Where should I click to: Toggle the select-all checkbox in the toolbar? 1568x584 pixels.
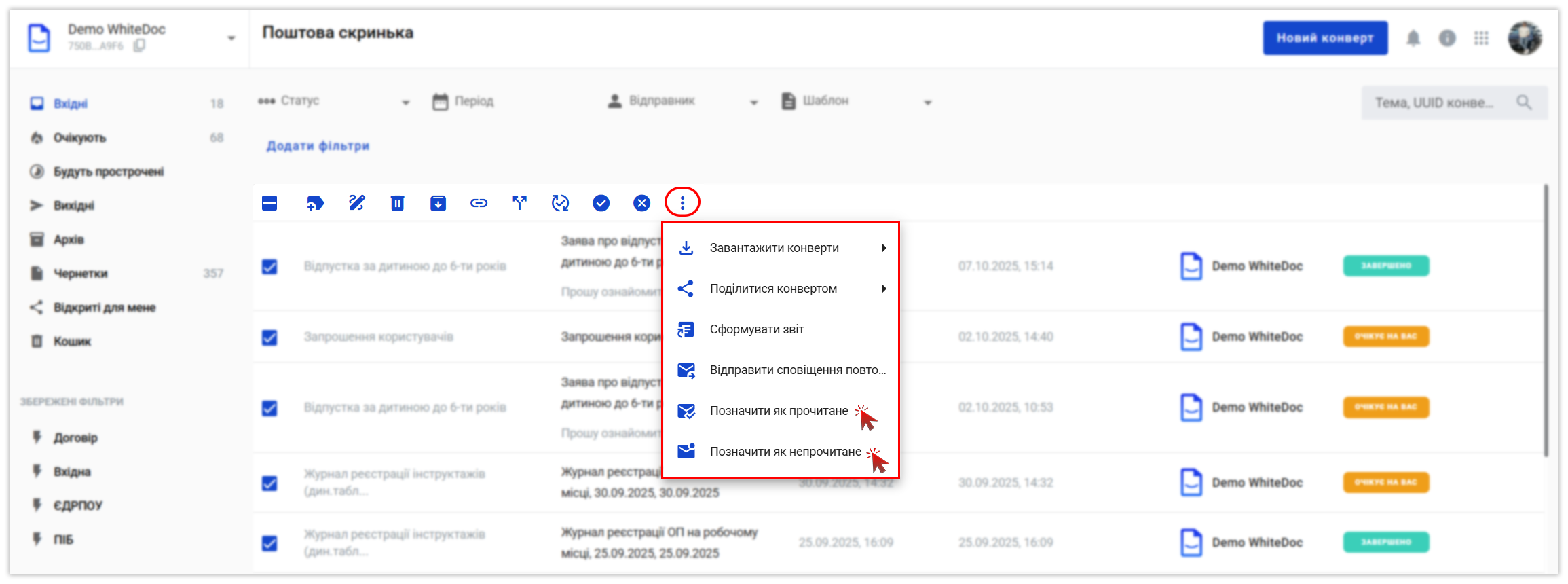(269, 203)
